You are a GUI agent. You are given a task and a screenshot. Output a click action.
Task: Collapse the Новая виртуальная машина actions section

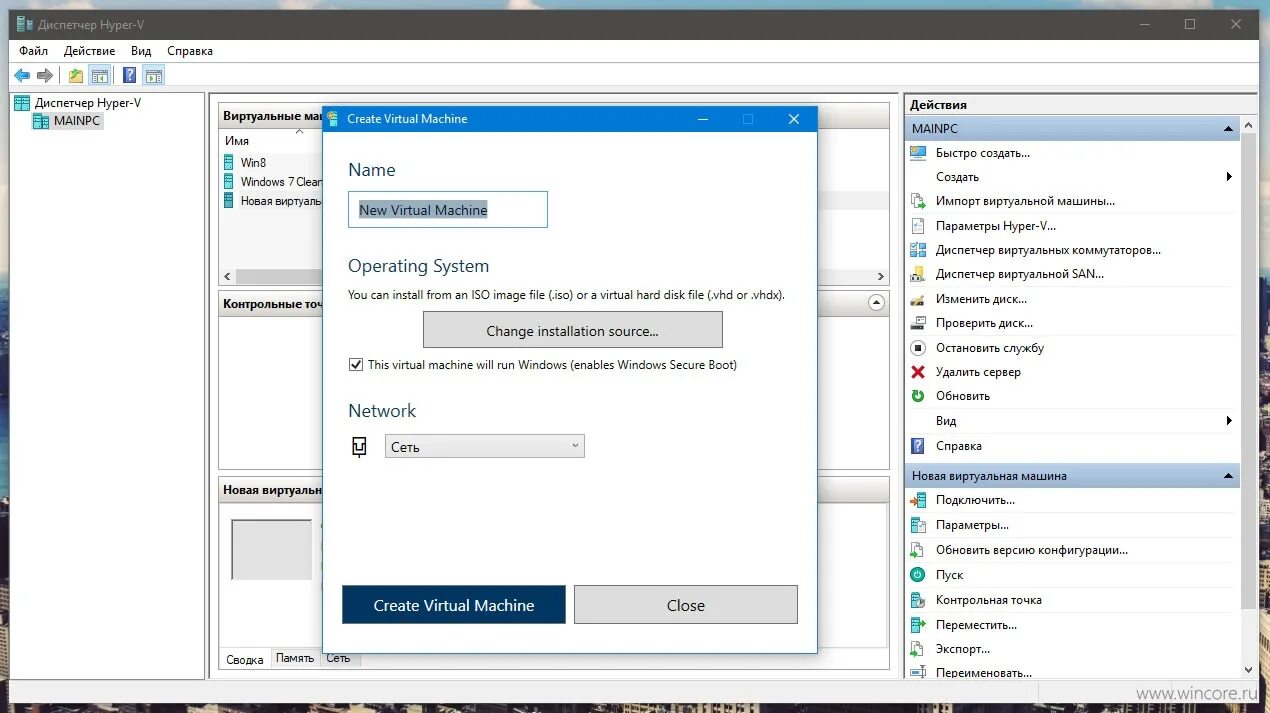[x=1228, y=476]
